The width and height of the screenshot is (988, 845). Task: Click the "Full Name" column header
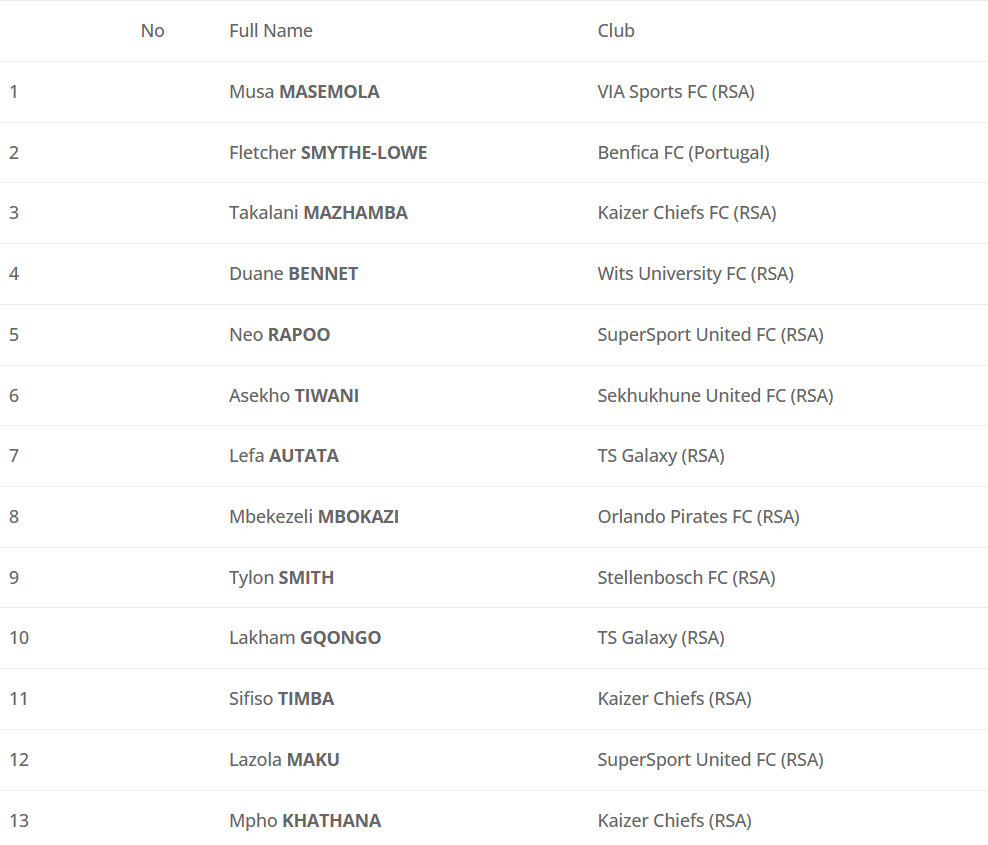(271, 31)
